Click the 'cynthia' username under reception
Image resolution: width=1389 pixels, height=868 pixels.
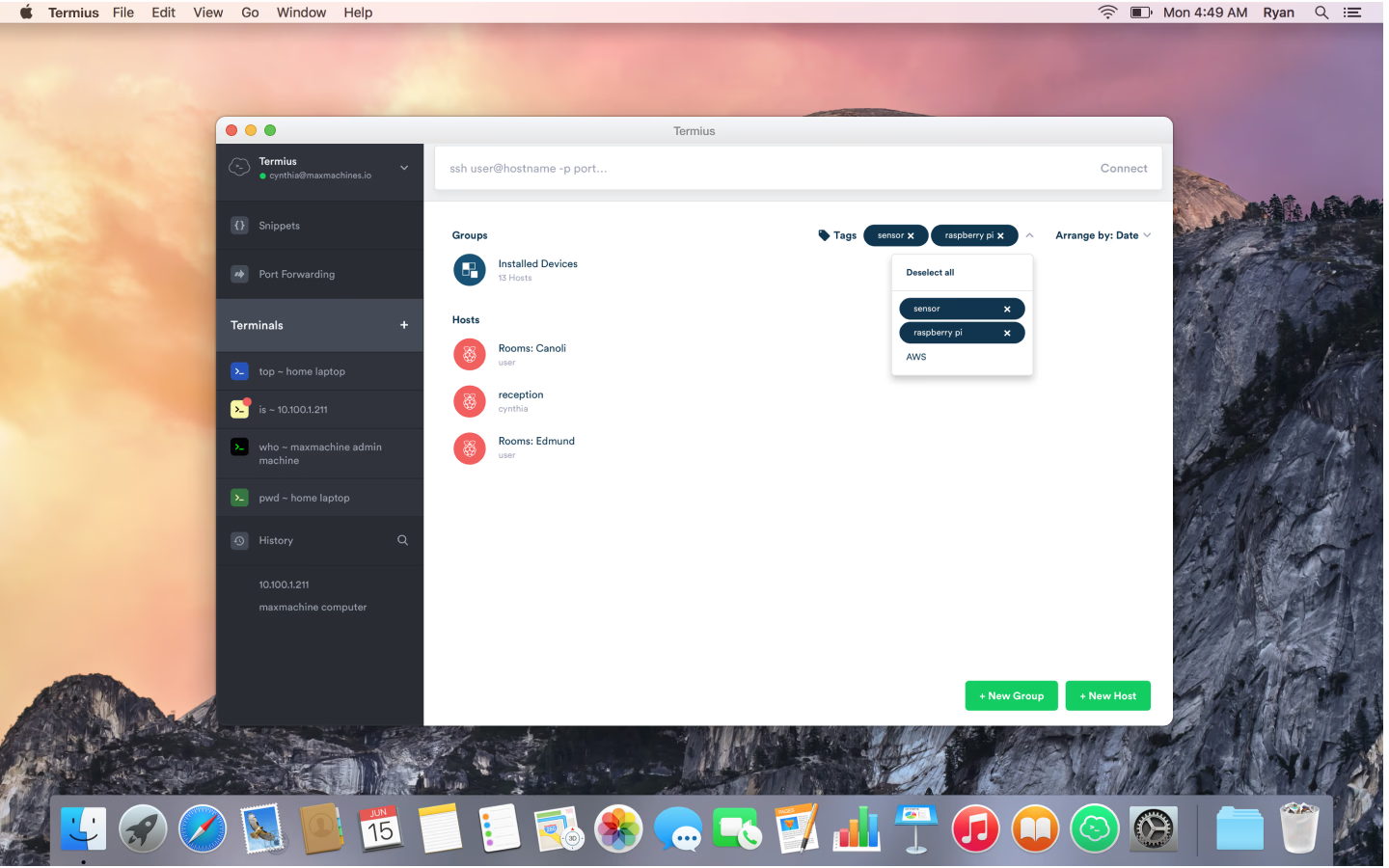(x=513, y=409)
